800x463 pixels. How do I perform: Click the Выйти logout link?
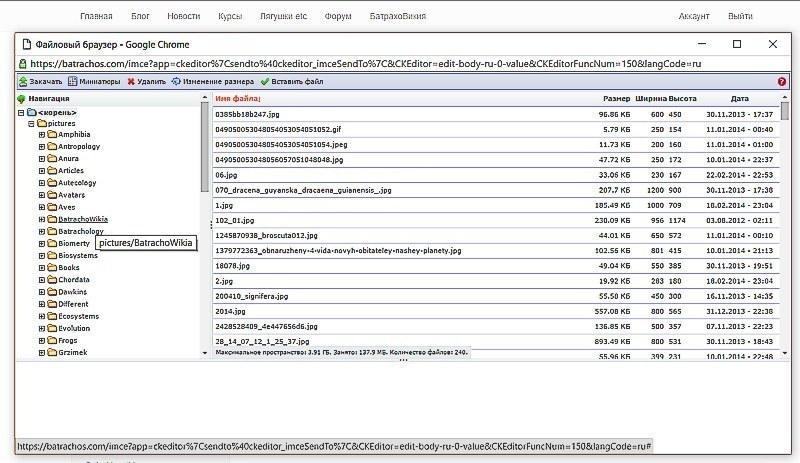740,16
